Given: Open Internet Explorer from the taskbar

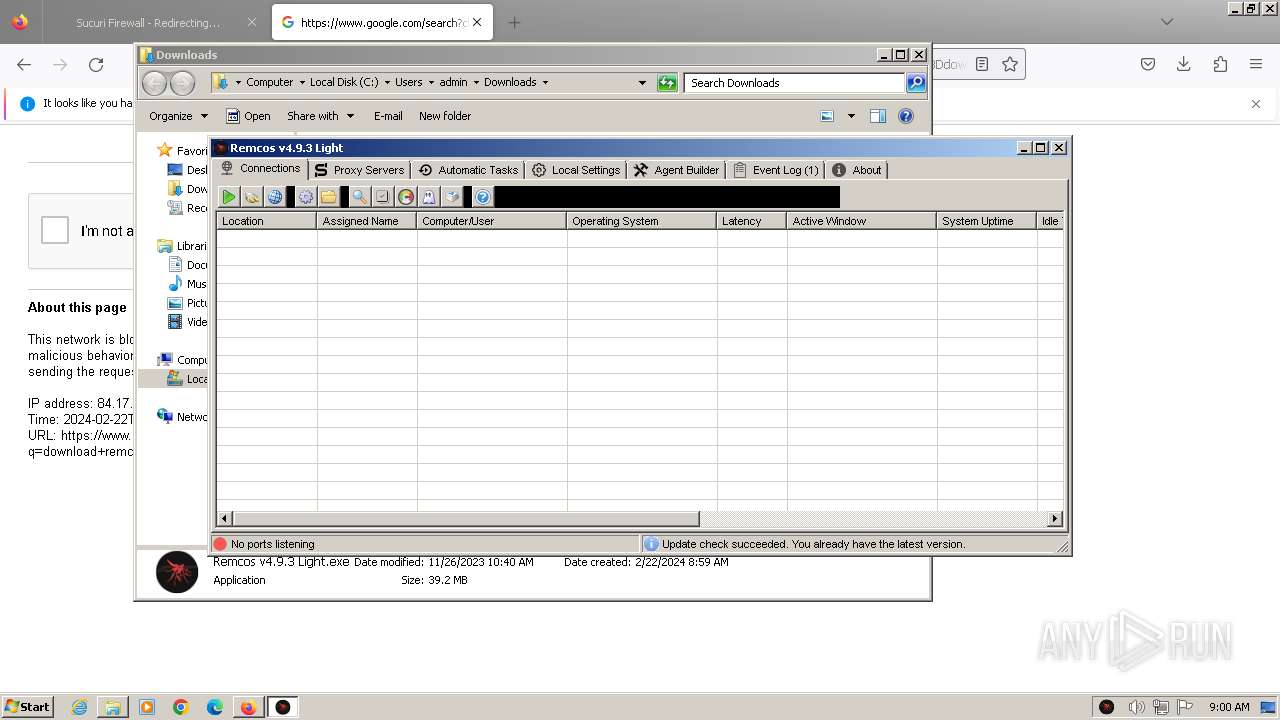Looking at the screenshot, I should [80, 707].
